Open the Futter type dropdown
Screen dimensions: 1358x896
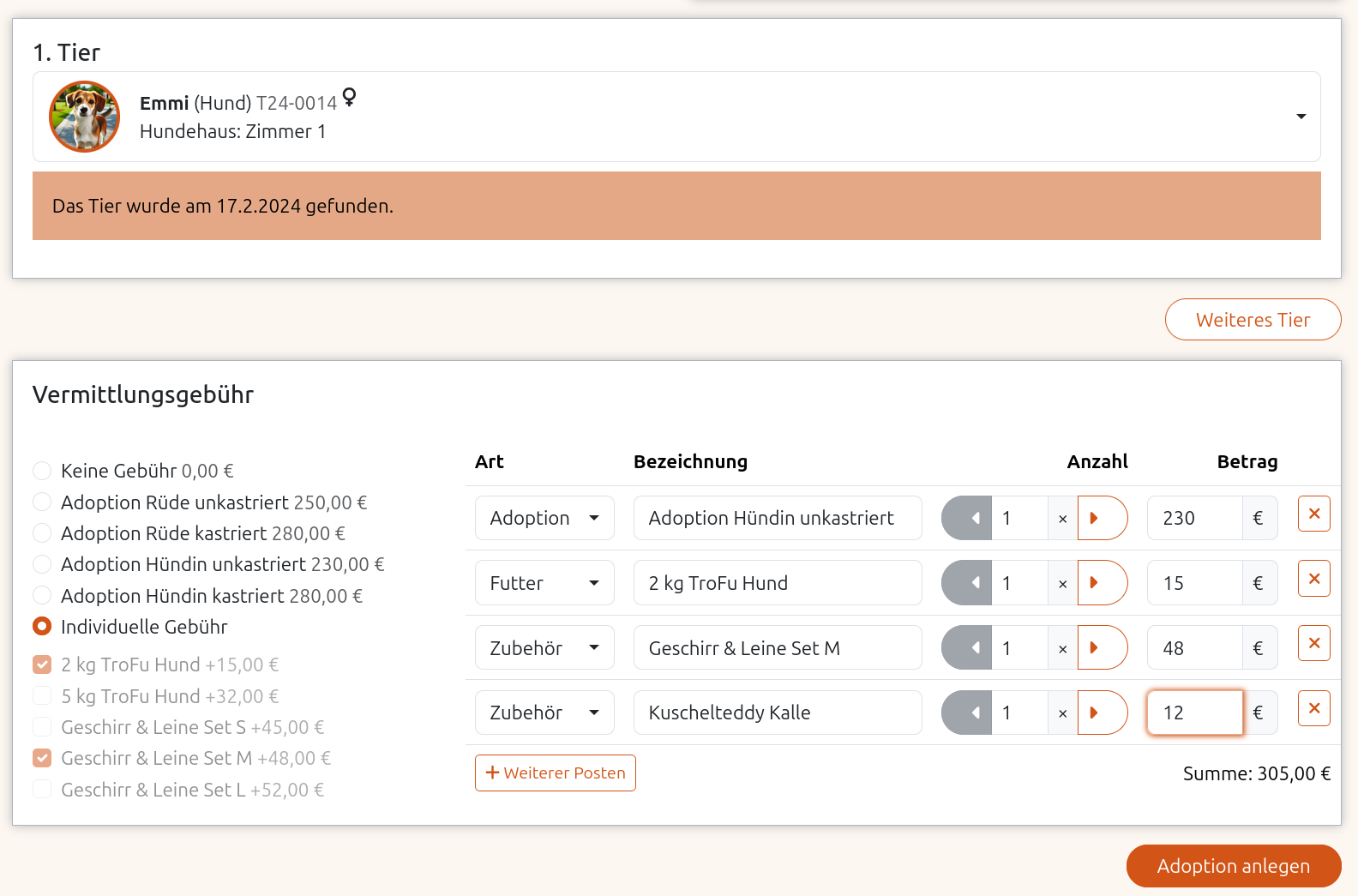[544, 583]
